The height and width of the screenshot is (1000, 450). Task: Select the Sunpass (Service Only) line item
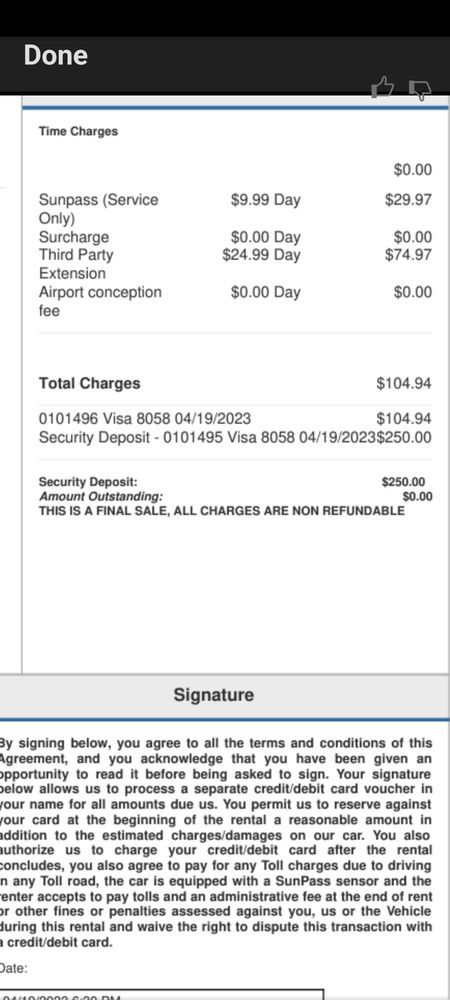(x=99, y=209)
